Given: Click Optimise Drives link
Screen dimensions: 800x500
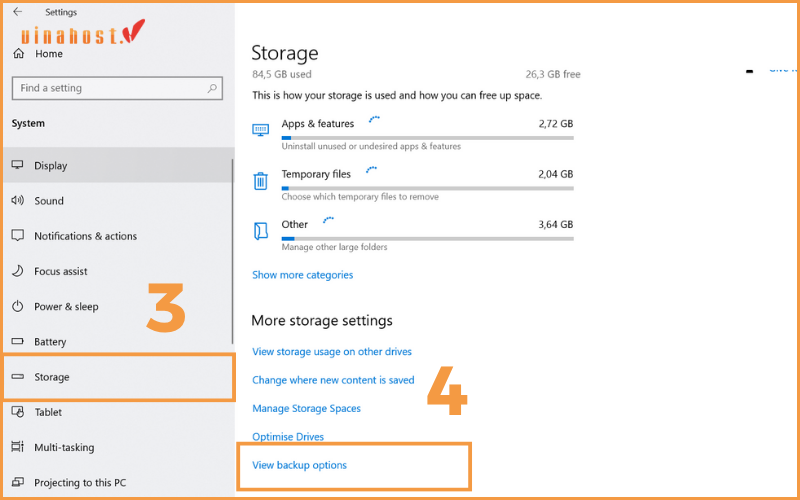Looking at the screenshot, I should point(288,437).
